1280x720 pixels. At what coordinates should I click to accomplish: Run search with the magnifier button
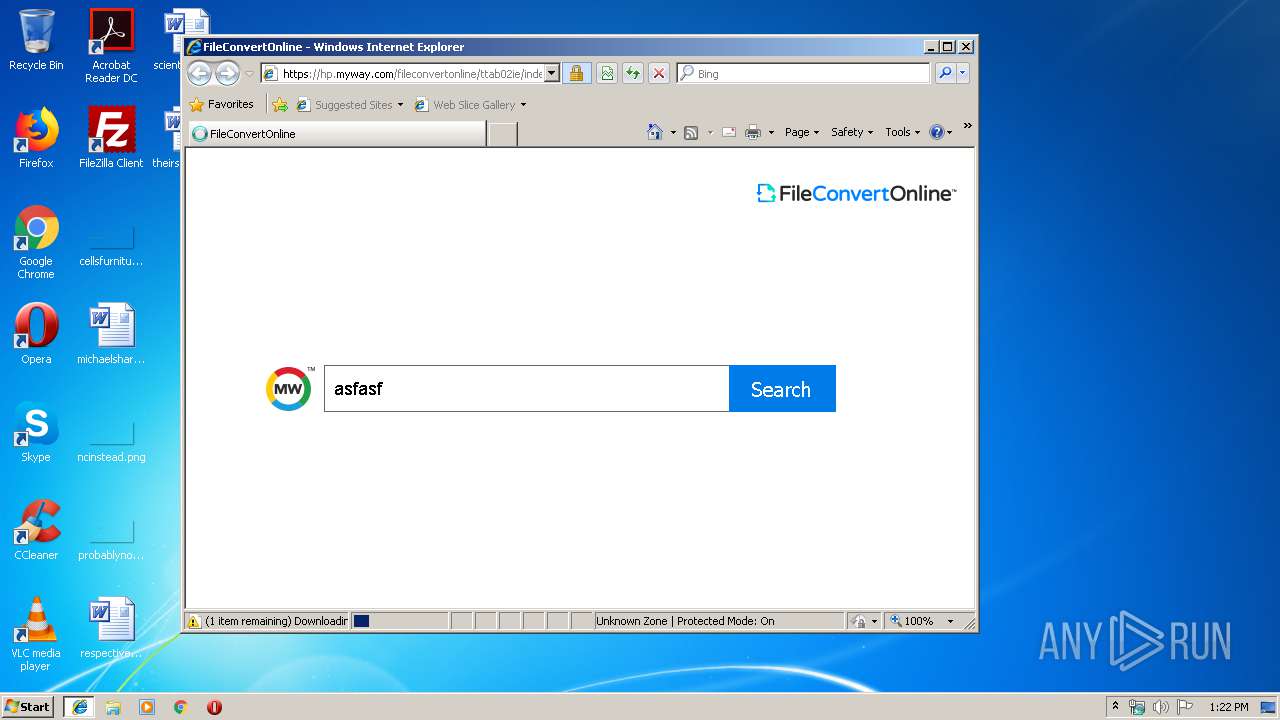945,73
